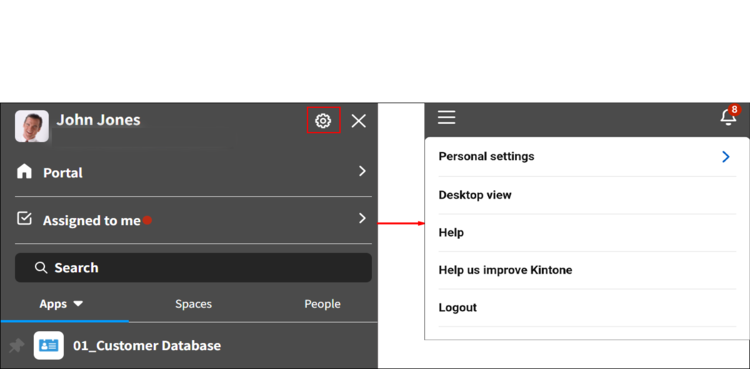The width and height of the screenshot is (750, 369).
Task: Open notifications via the bell icon
Action: pyautogui.click(x=728, y=117)
